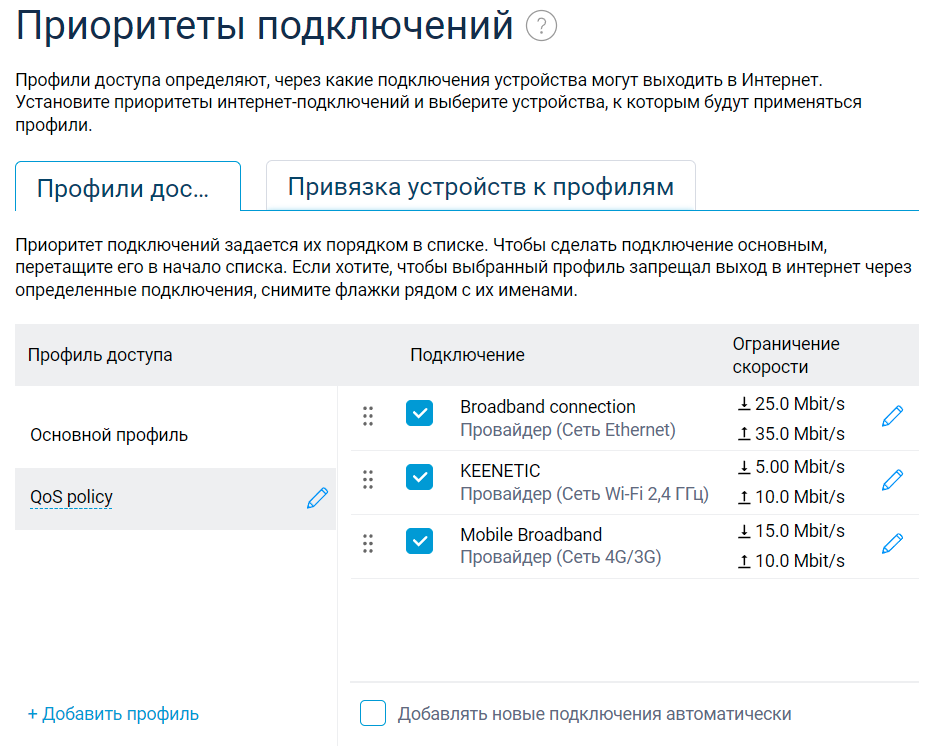Screen dimensions: 933x746
Task: Grab drag handle for Mobile Broadband
Action: click(368, 543)
